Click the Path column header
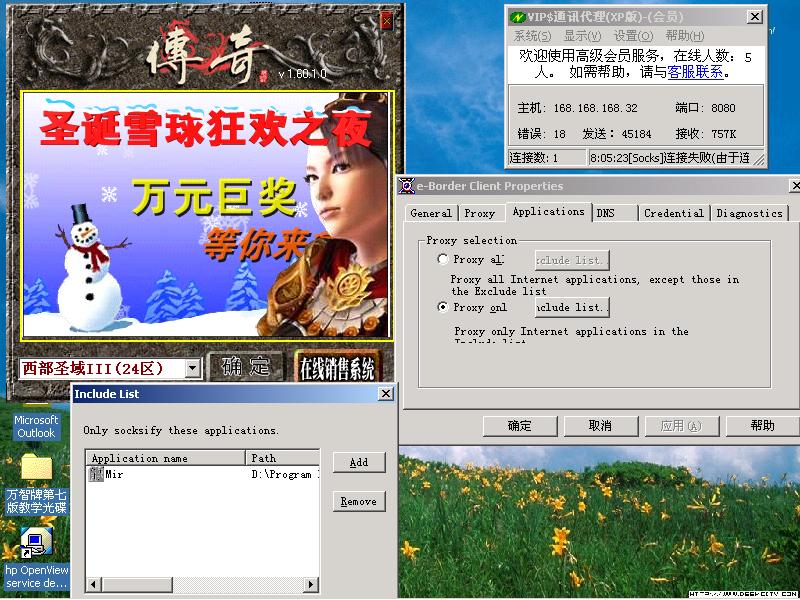This screenshot has height=600, width=800. [x=283, y=458]
